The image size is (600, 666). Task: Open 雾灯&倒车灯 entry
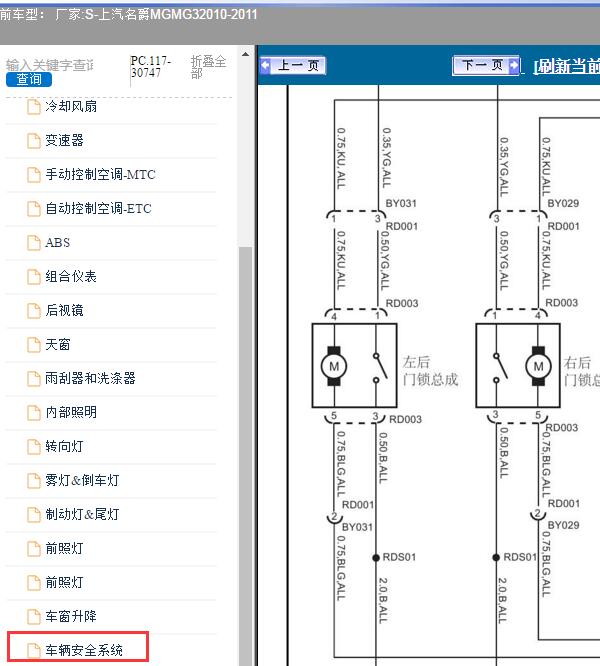point(82,480)
